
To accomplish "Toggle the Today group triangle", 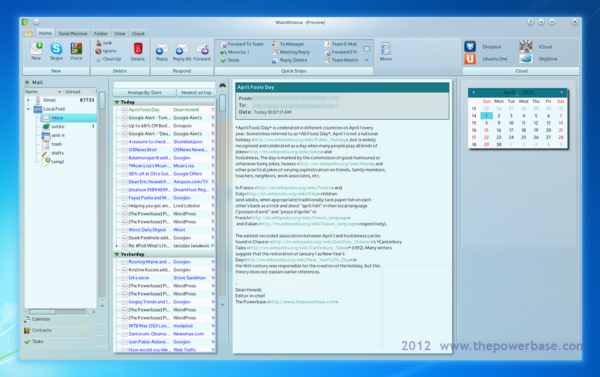I will pyautogui.click(x=117, y=102).
